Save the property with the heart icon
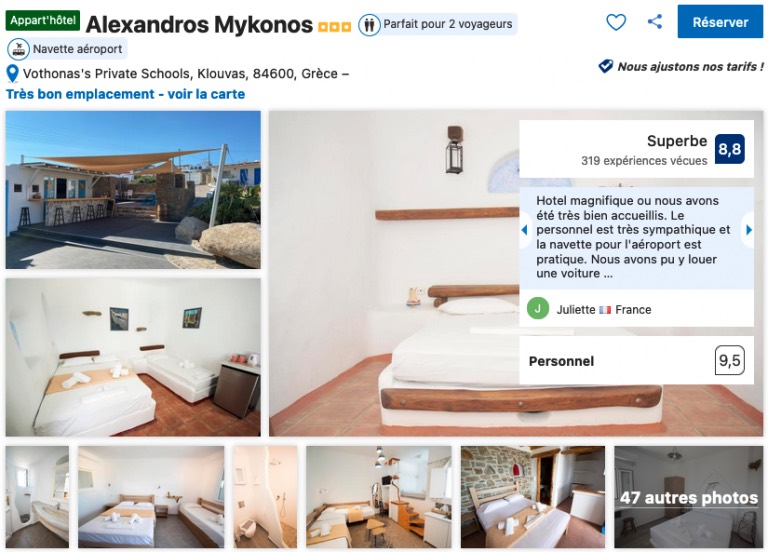 616,22
